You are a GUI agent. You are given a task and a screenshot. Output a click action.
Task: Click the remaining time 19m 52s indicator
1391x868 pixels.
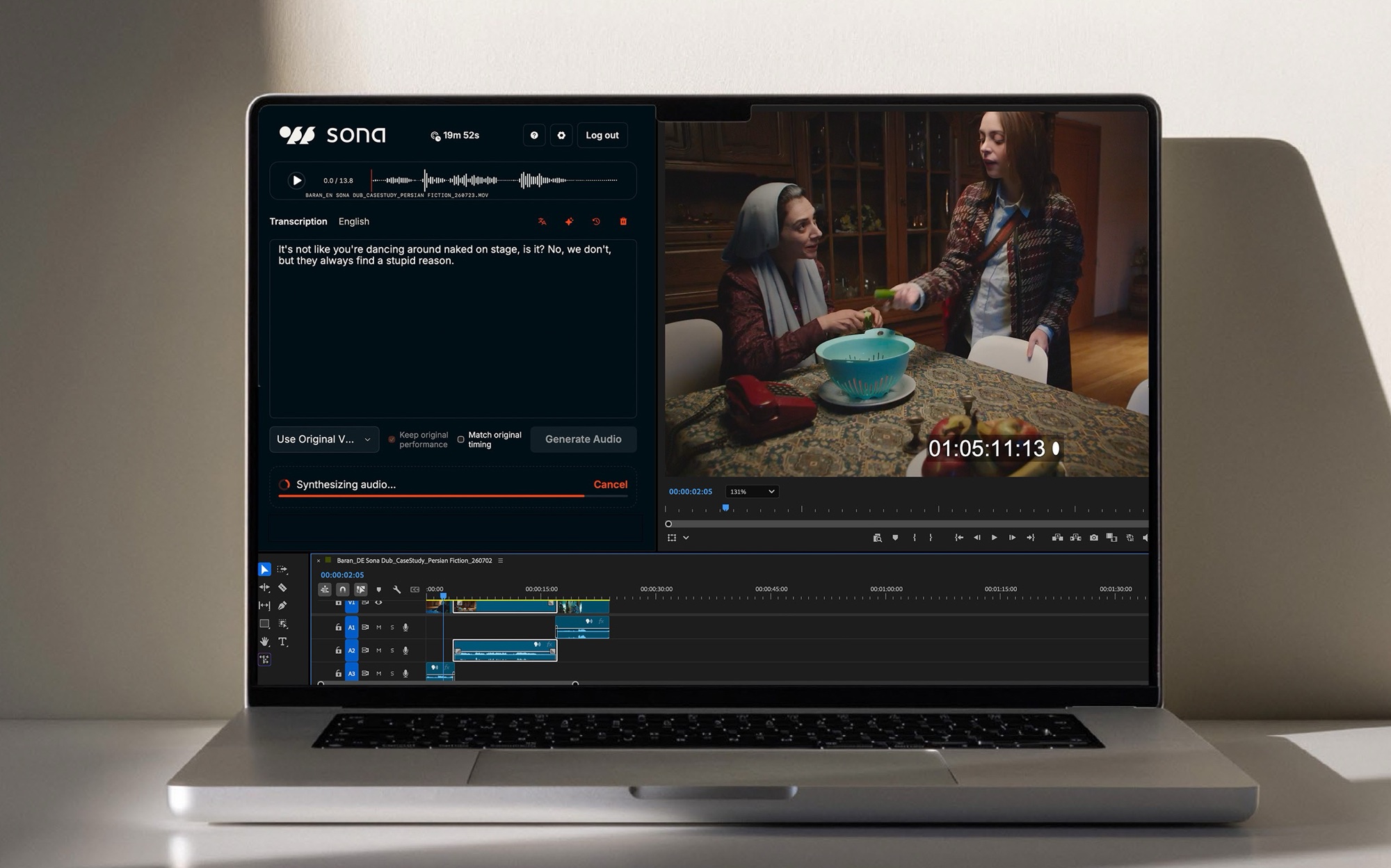pyautogui.click(x=455, y=136)
